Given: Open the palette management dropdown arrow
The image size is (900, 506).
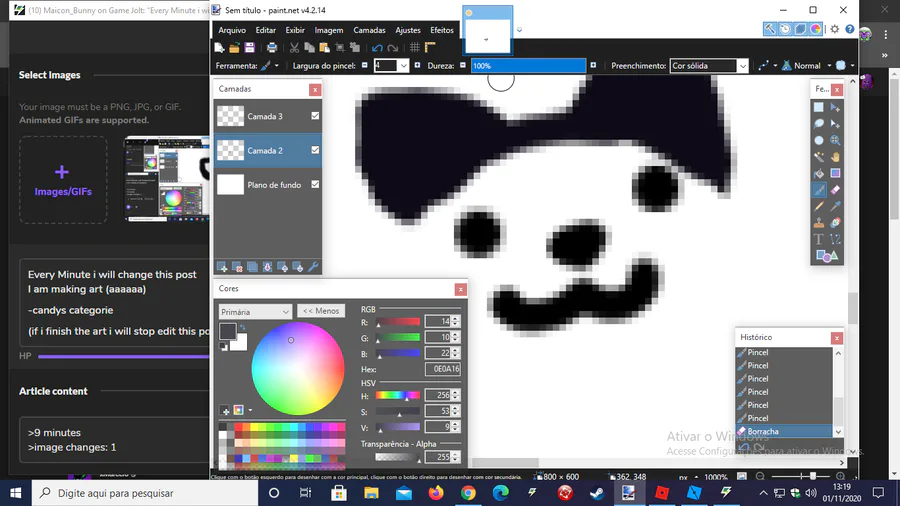Looking at the screenshot, I should [x=250, y=410].
